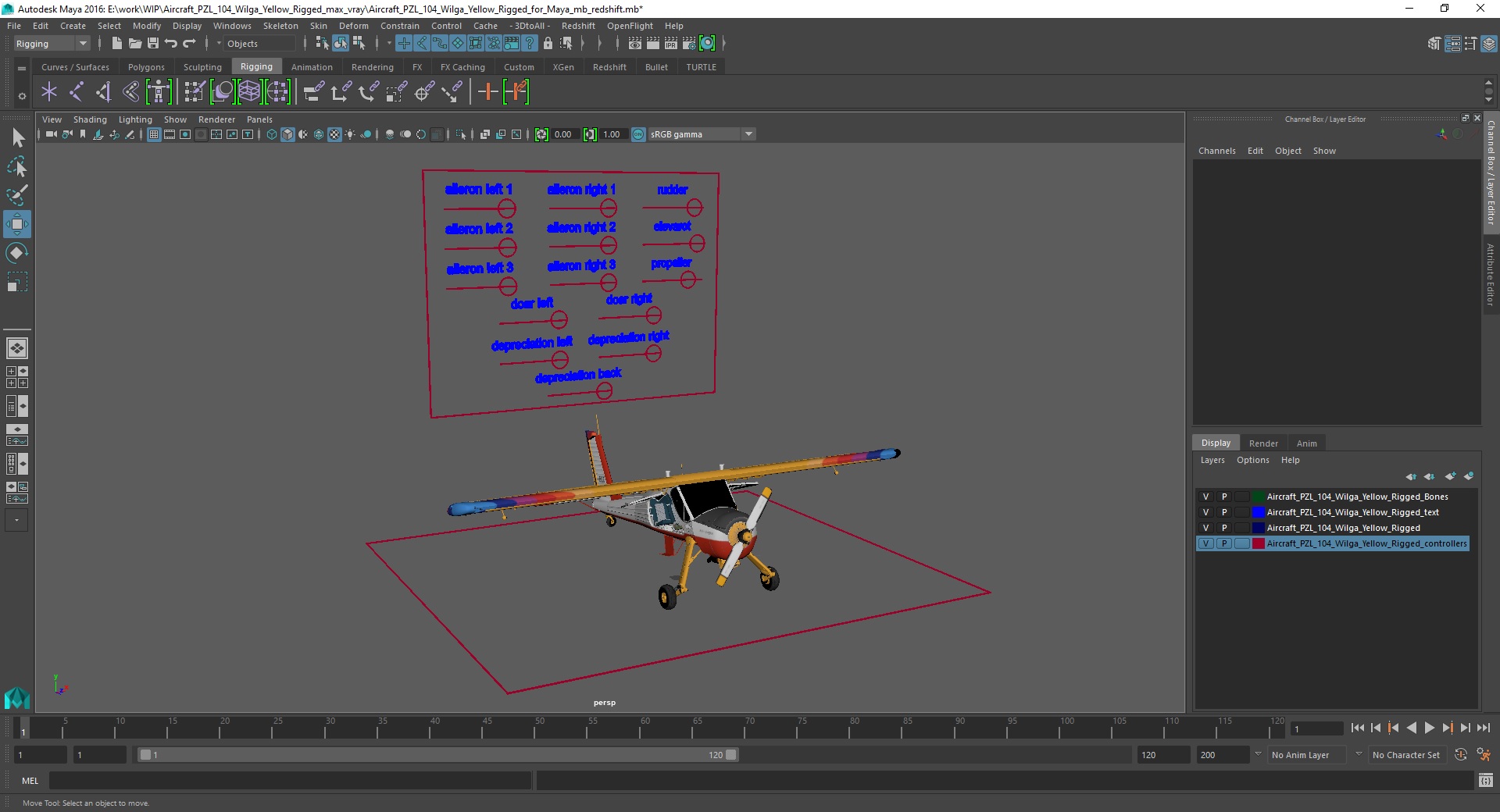Open the Channels menu in Channel Box
1500x812 pixels.
(x=1216, y=151)
